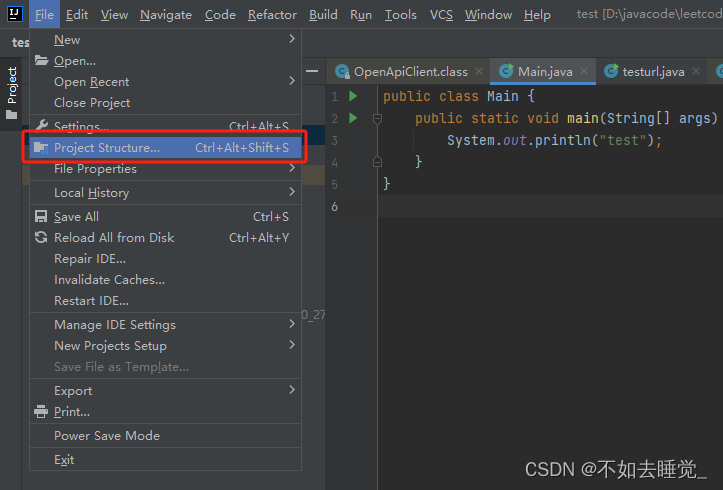
Task: Open the Help menu
Action: pyautogui.click(x=537, y=15)
